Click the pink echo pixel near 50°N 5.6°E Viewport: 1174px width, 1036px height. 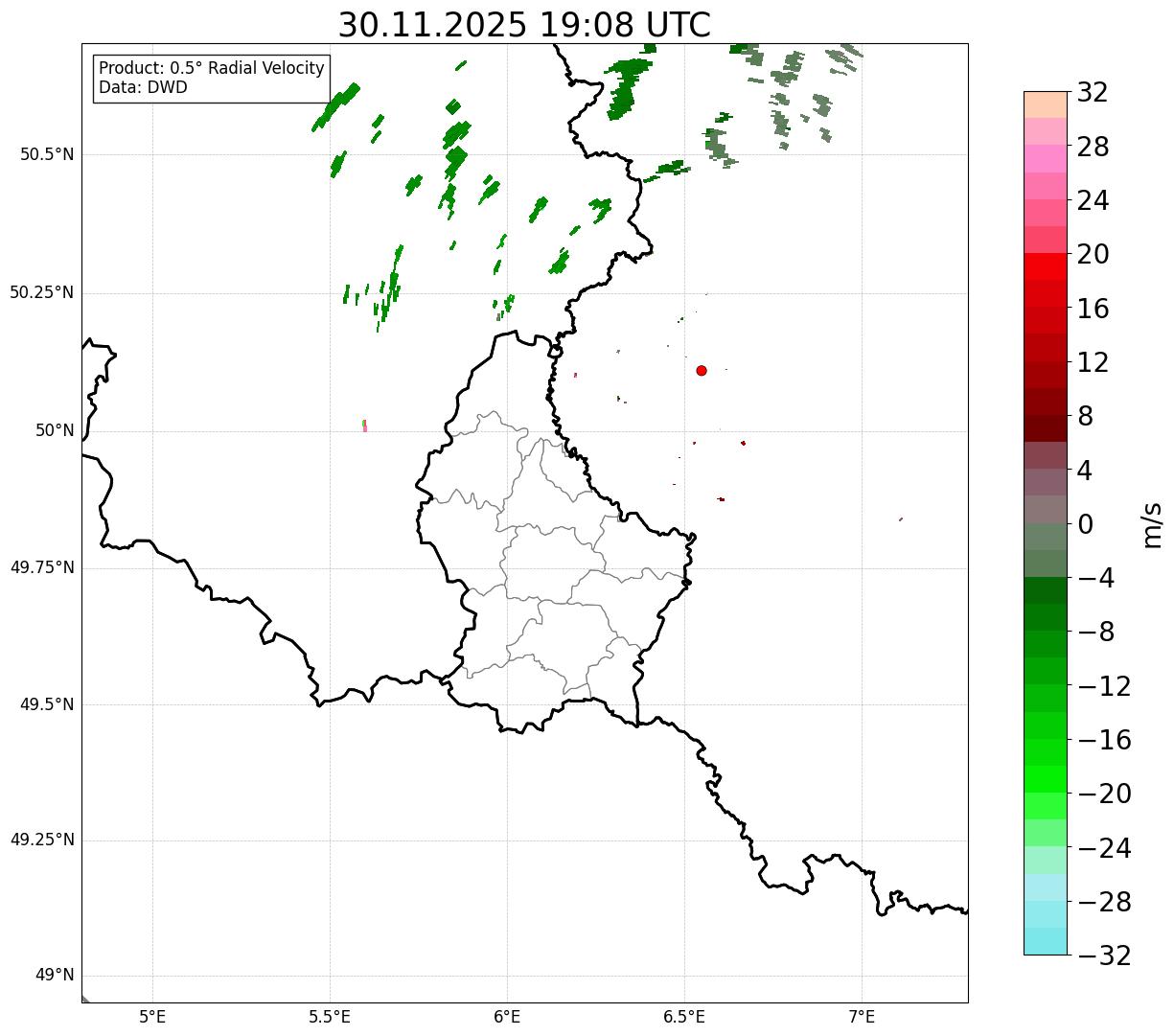click(x=365, y=427)
